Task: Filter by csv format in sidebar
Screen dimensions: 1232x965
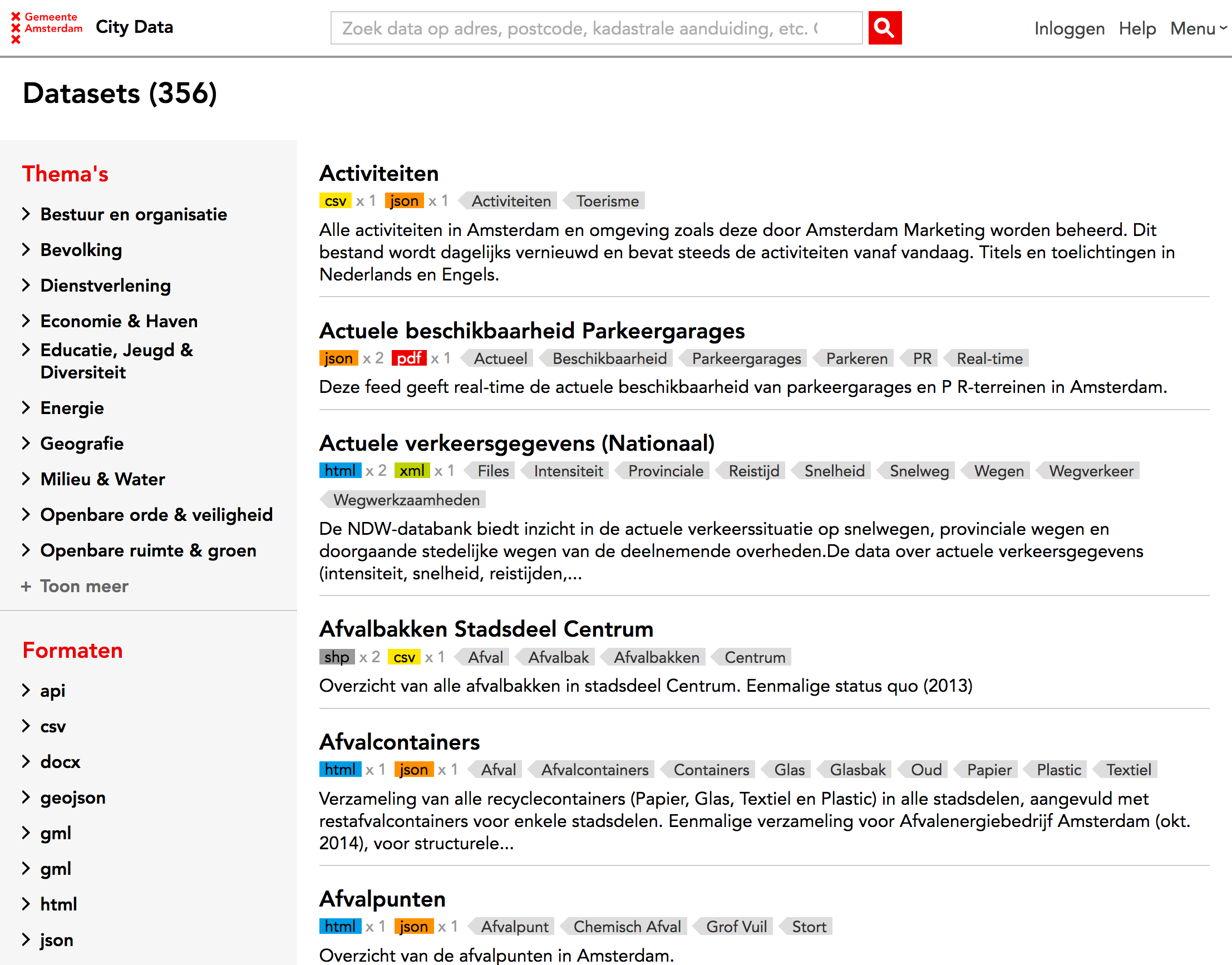Action: pos(52,726)
